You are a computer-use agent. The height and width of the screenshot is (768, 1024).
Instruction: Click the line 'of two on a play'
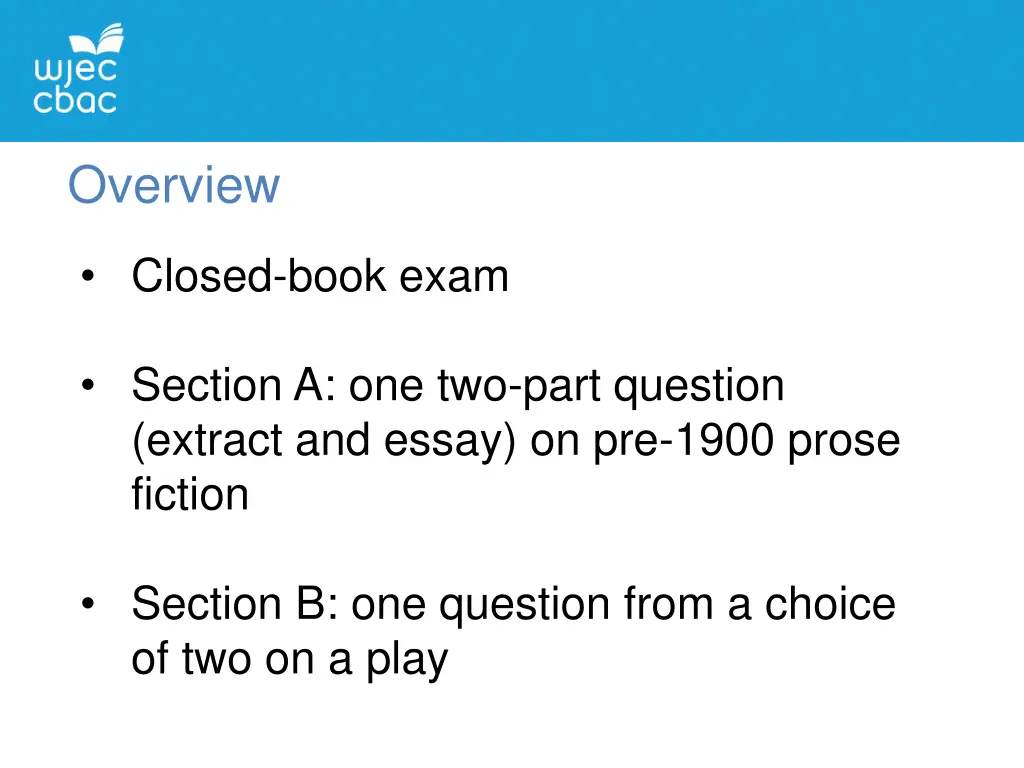[x=290, y=660]
